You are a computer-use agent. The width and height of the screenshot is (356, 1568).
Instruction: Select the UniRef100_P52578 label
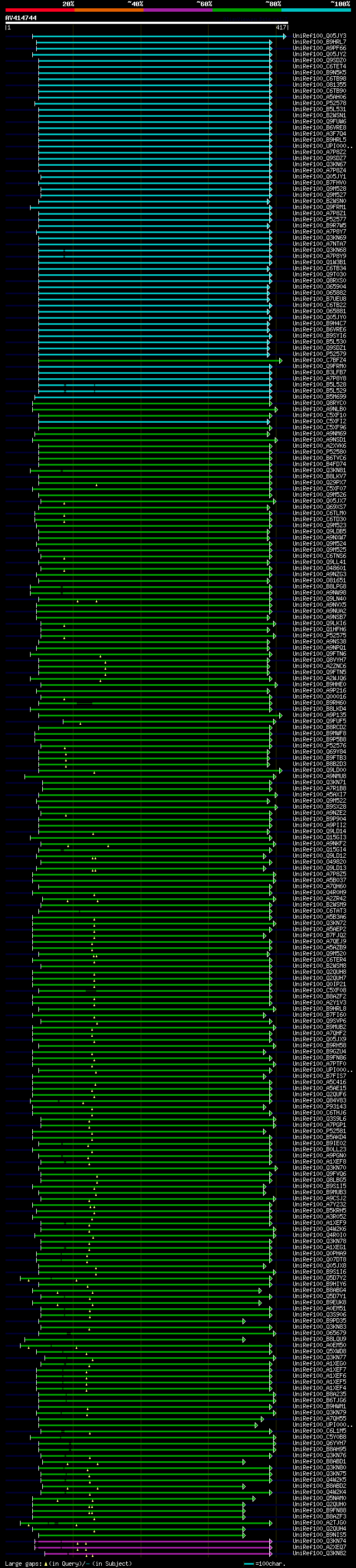click(319, 103)
